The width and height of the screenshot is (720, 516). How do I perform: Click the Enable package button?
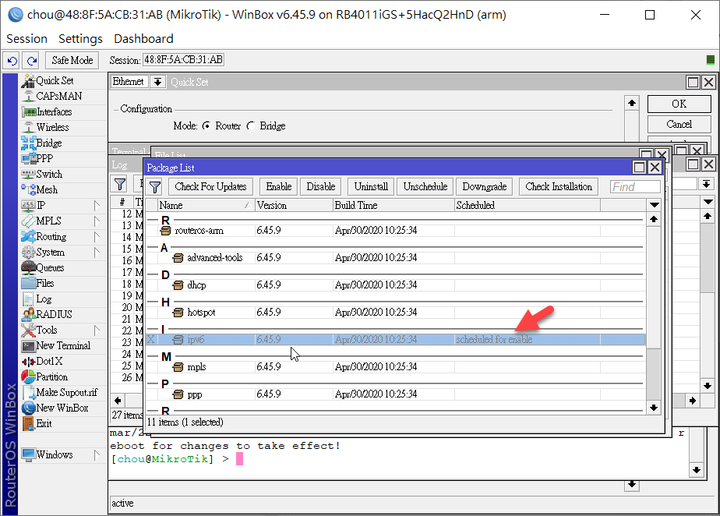[279, 187]
